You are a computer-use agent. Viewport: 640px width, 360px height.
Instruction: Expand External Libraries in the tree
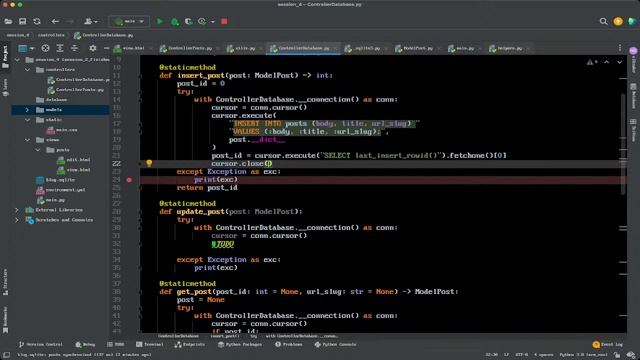[x=17, y=210]
